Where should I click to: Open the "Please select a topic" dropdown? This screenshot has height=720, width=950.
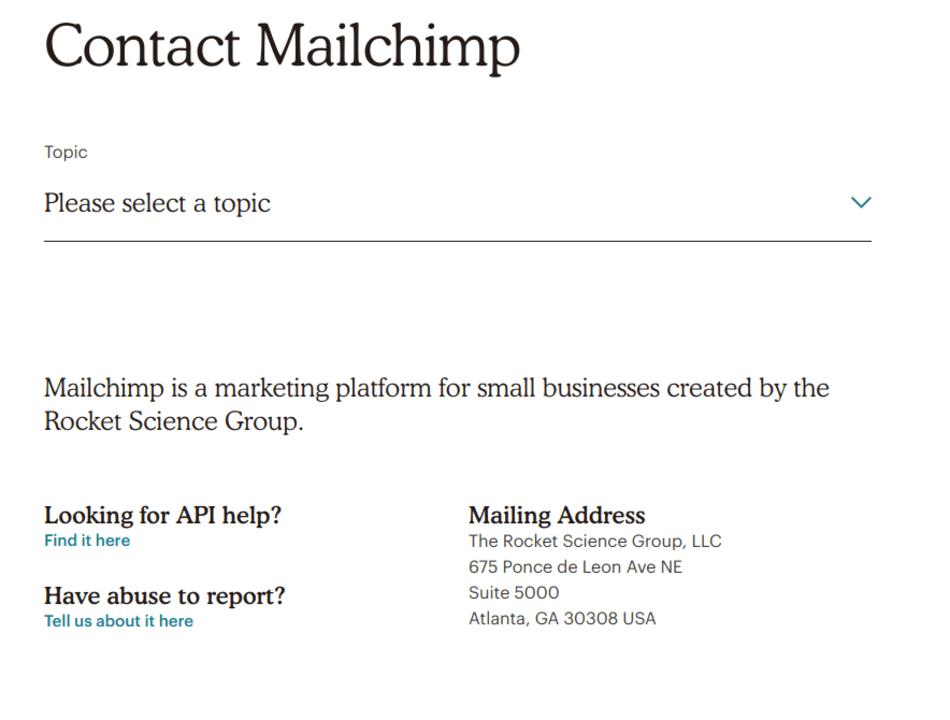click(x=157, y=204)
